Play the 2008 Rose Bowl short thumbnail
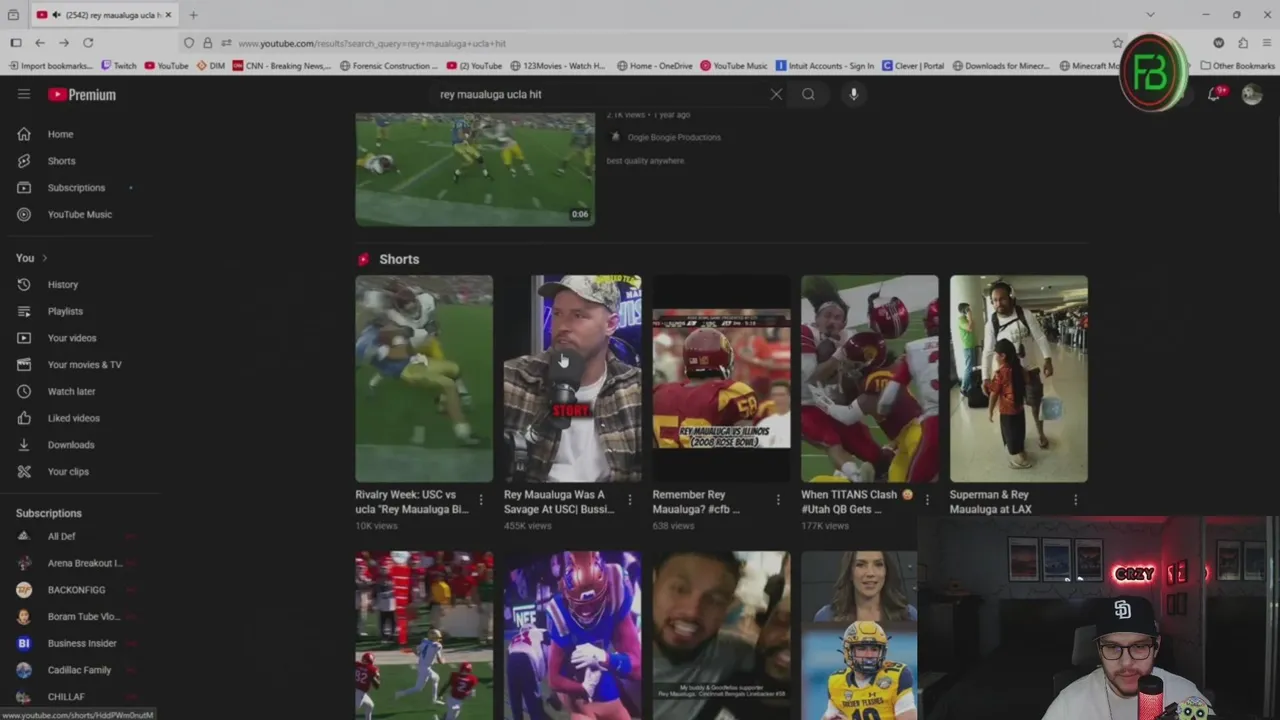 point(721,379)
